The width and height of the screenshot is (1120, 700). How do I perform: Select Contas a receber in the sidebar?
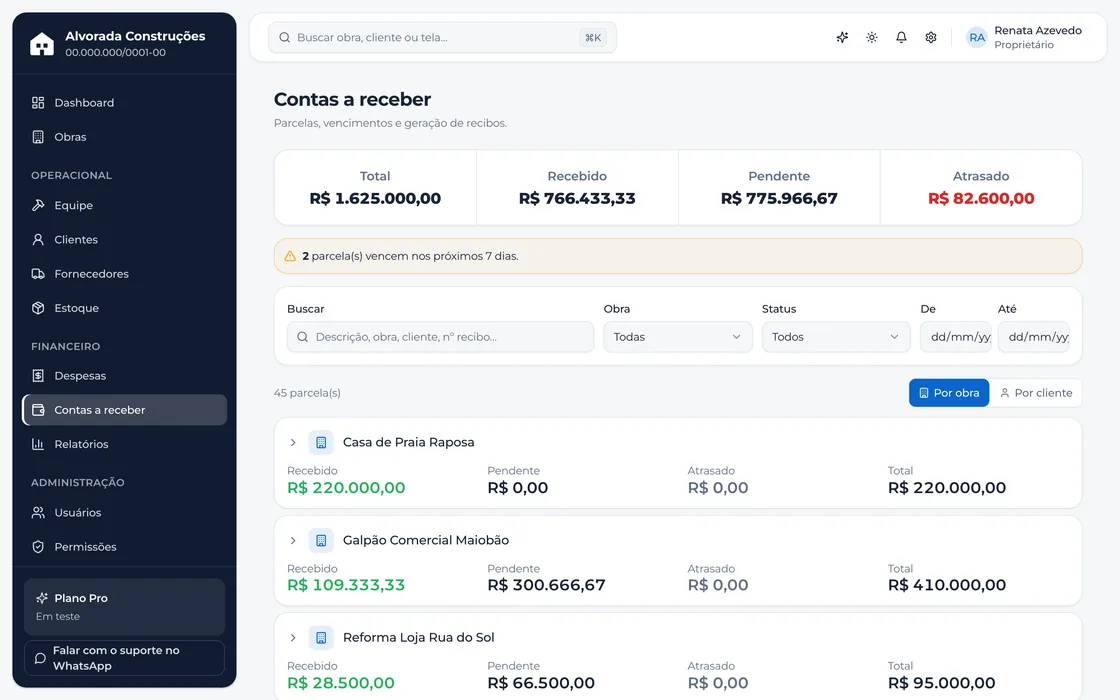coord(124,410)
